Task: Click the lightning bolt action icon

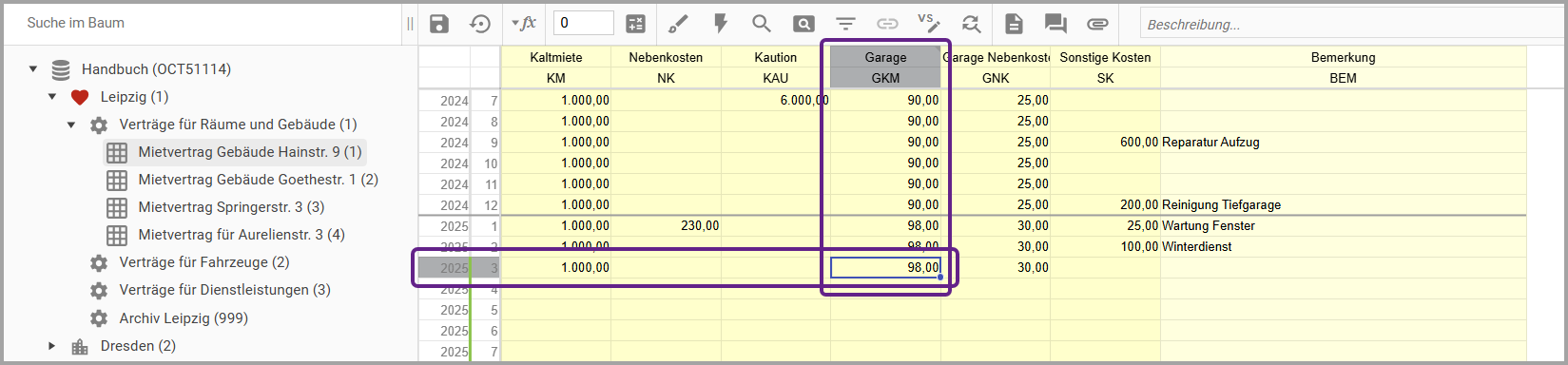Action: [x=720, y=24]
